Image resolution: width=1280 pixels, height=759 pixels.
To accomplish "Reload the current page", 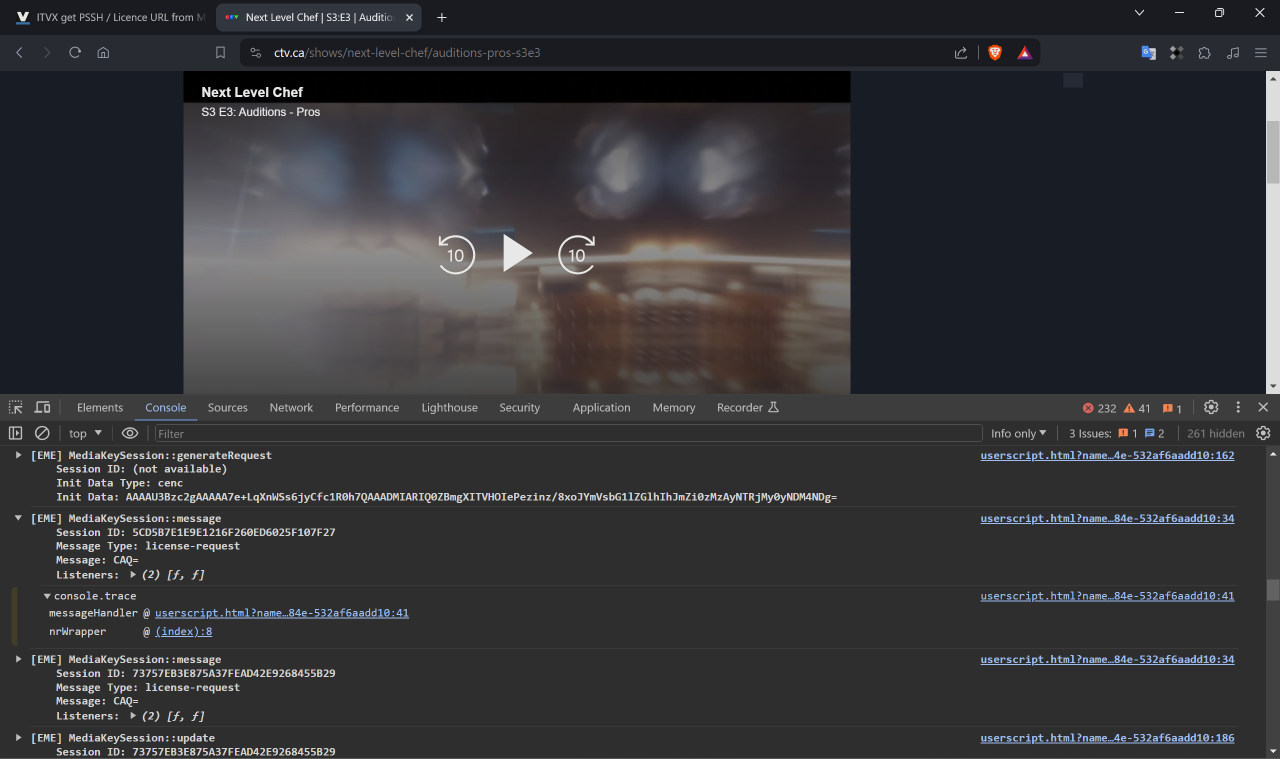I will [75, 53].
